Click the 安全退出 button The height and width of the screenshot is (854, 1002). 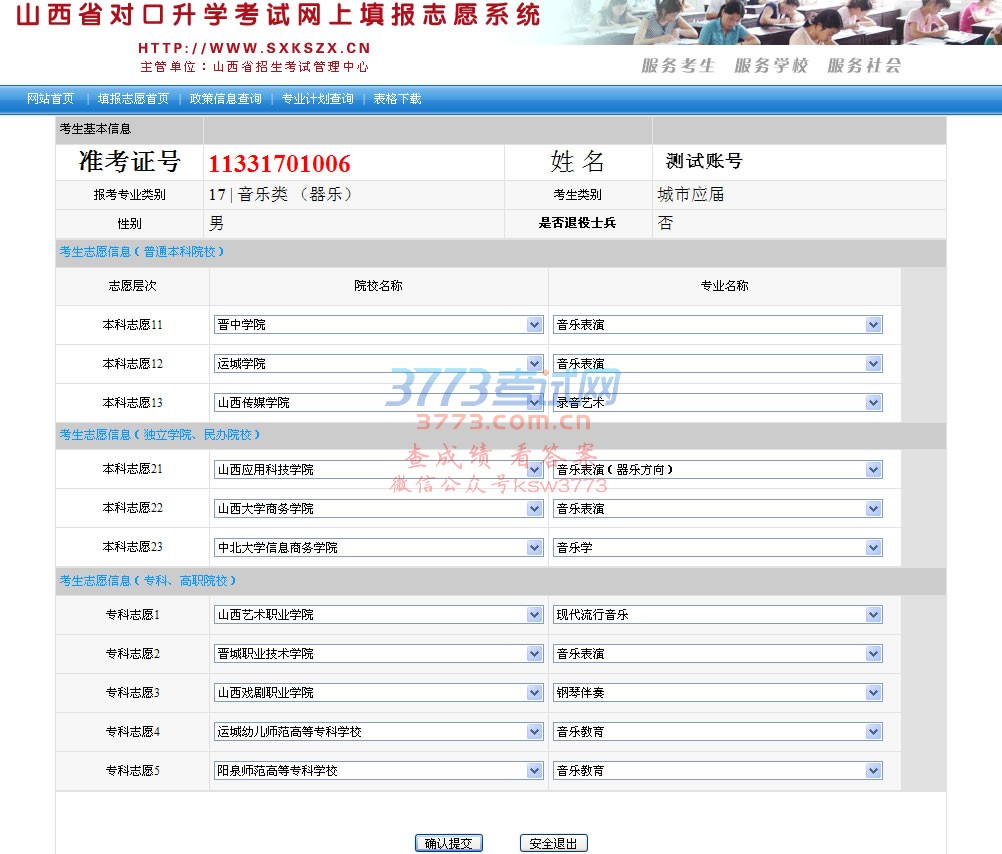tap(554, 844)
